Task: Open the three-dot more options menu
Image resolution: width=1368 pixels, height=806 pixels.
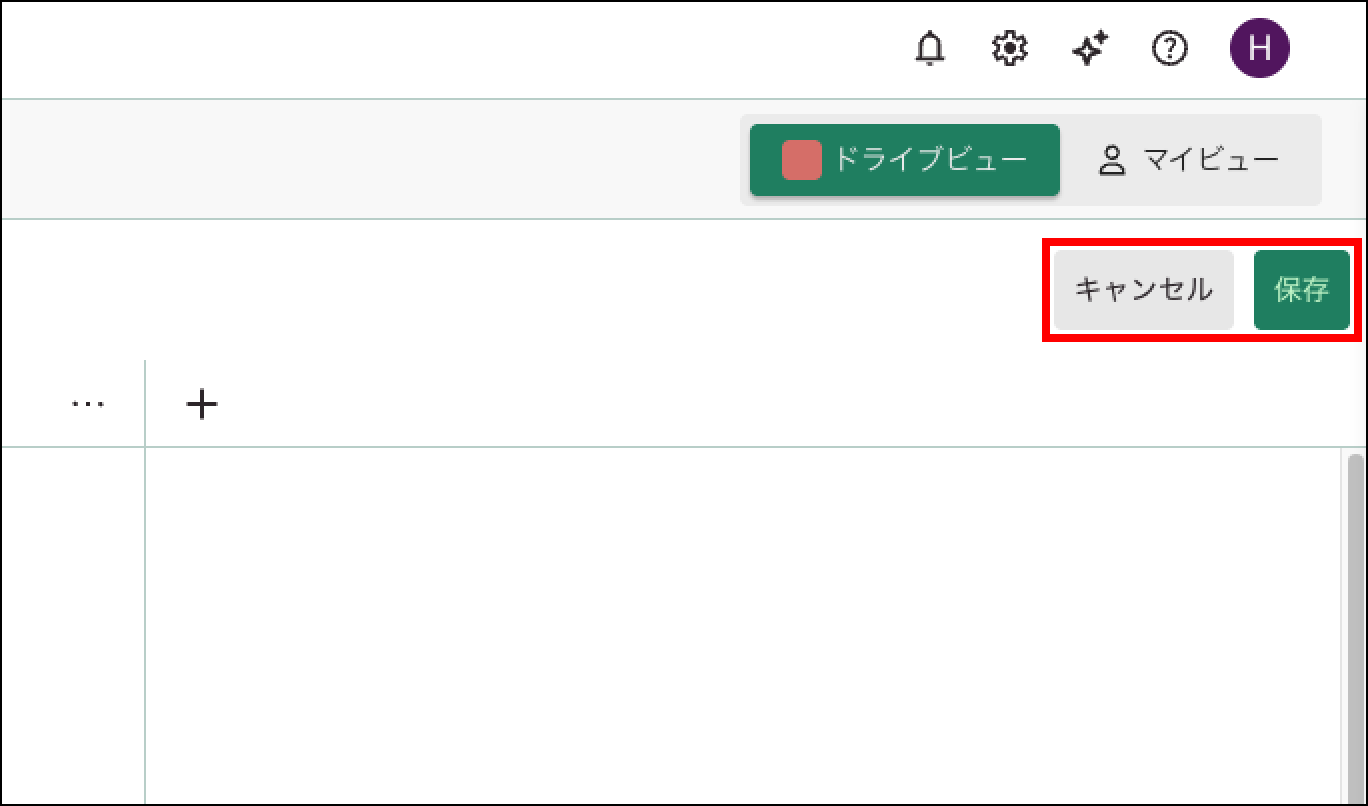Action: [88, 404]
